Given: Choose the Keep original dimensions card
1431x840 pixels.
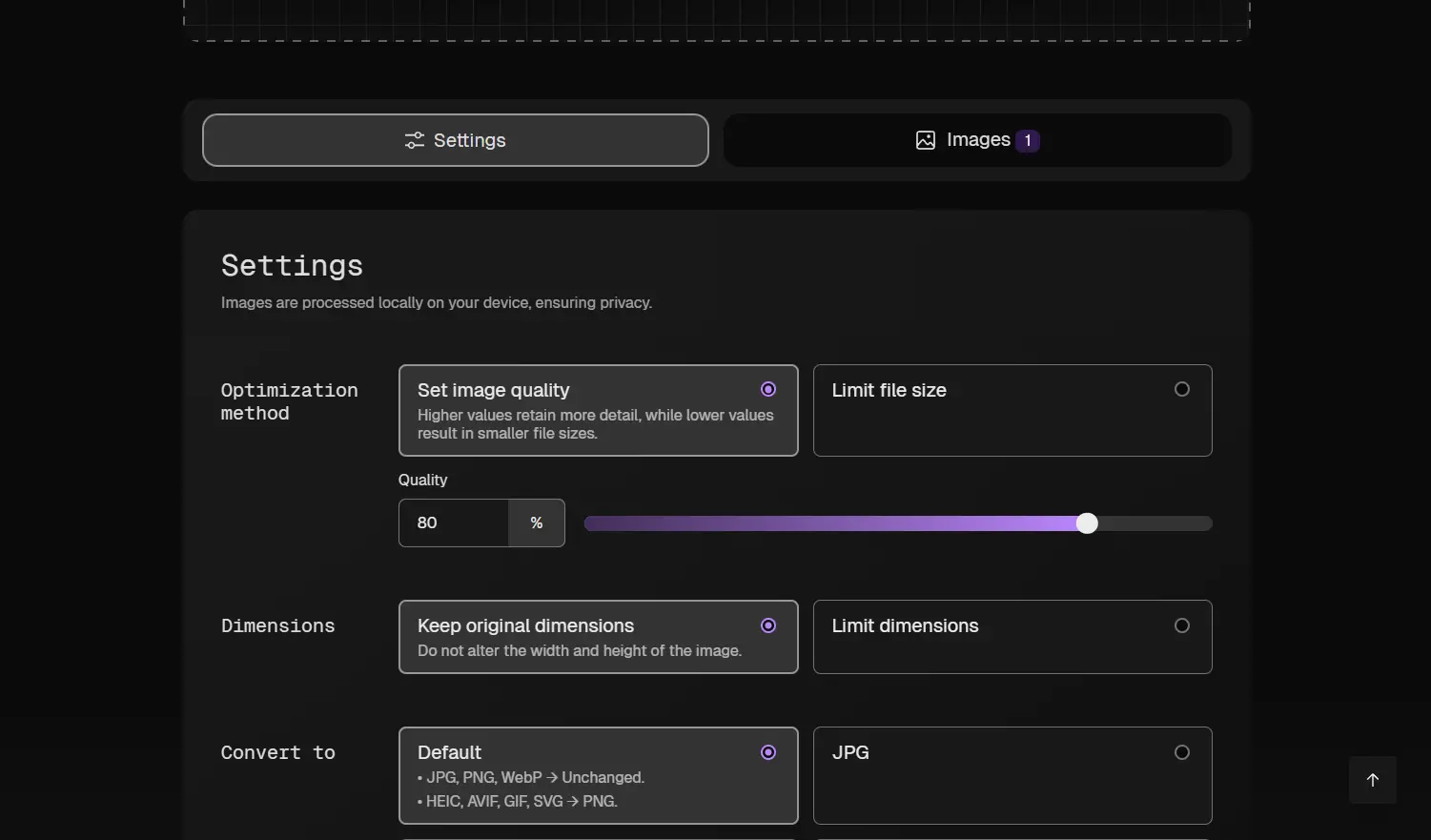Looking at the screenshot, I should click(x=598, y=637).
